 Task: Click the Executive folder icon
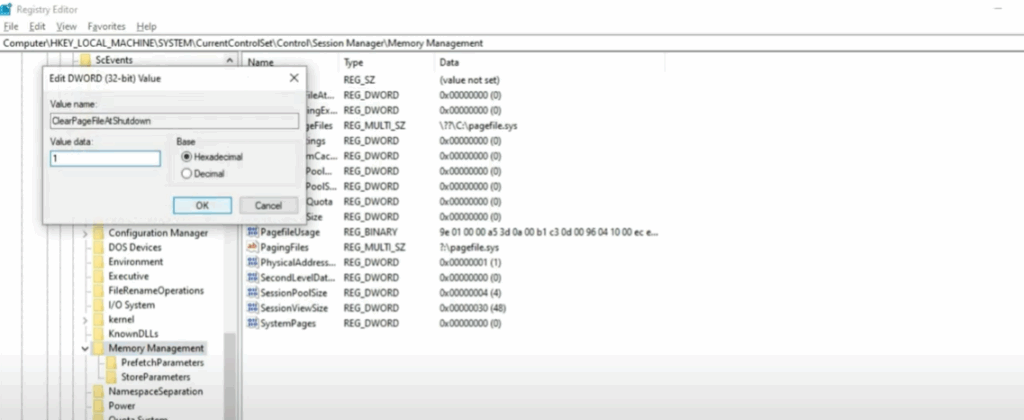pos(98,276)
